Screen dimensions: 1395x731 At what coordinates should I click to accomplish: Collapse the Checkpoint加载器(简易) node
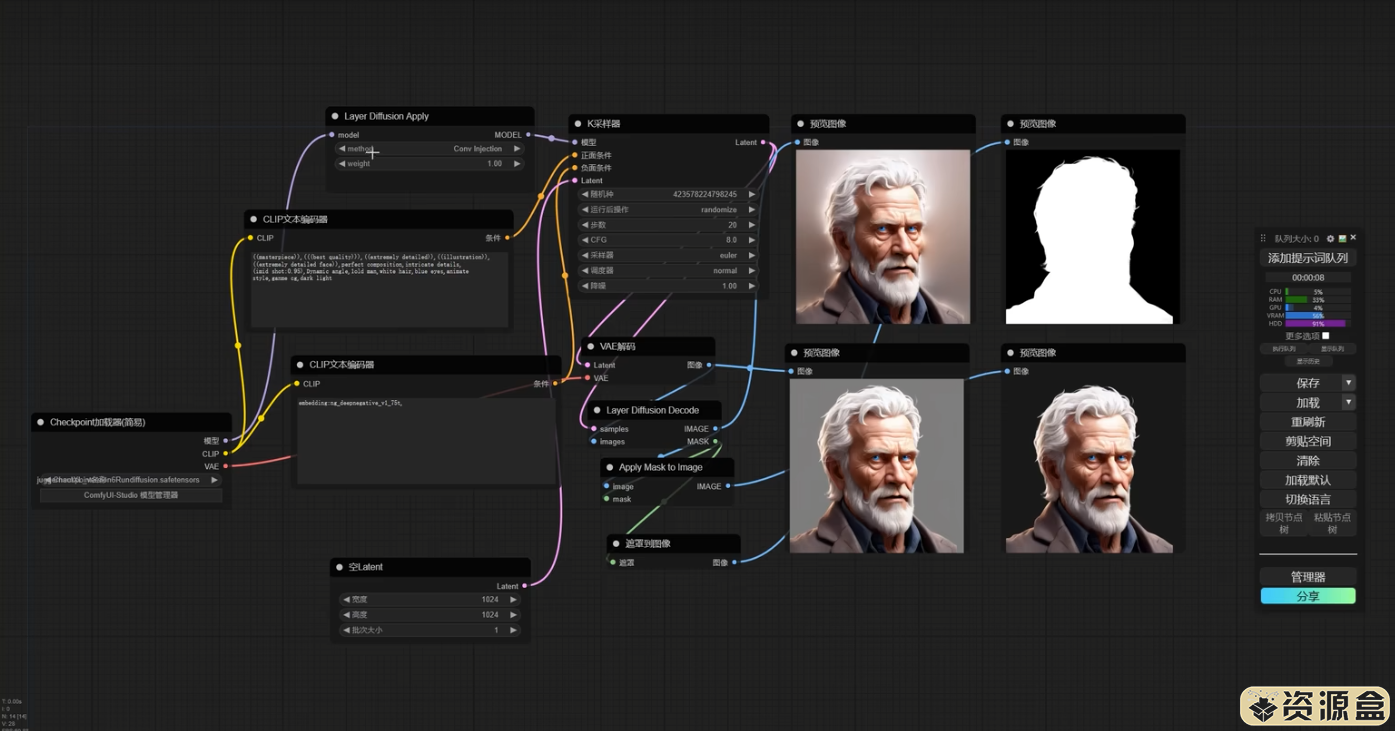(x=41, y=422)
